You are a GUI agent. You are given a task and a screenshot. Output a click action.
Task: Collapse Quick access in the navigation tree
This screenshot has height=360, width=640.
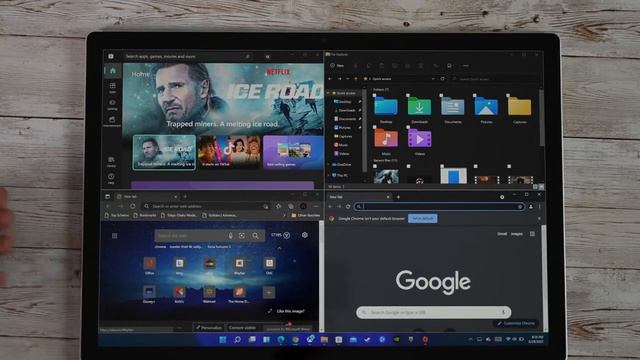[329, 93]
